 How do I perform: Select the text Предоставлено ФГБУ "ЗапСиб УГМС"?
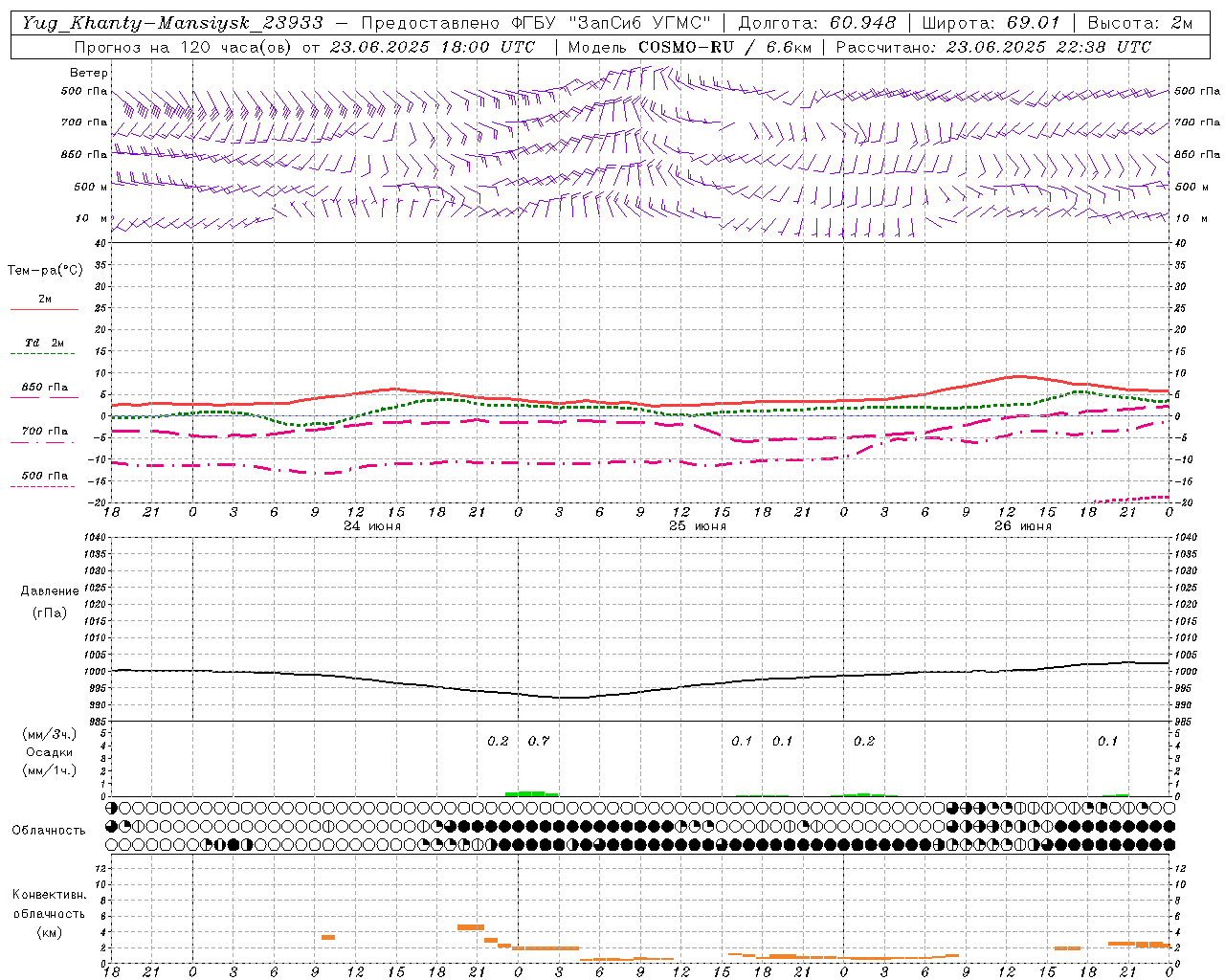click(536, 23)
